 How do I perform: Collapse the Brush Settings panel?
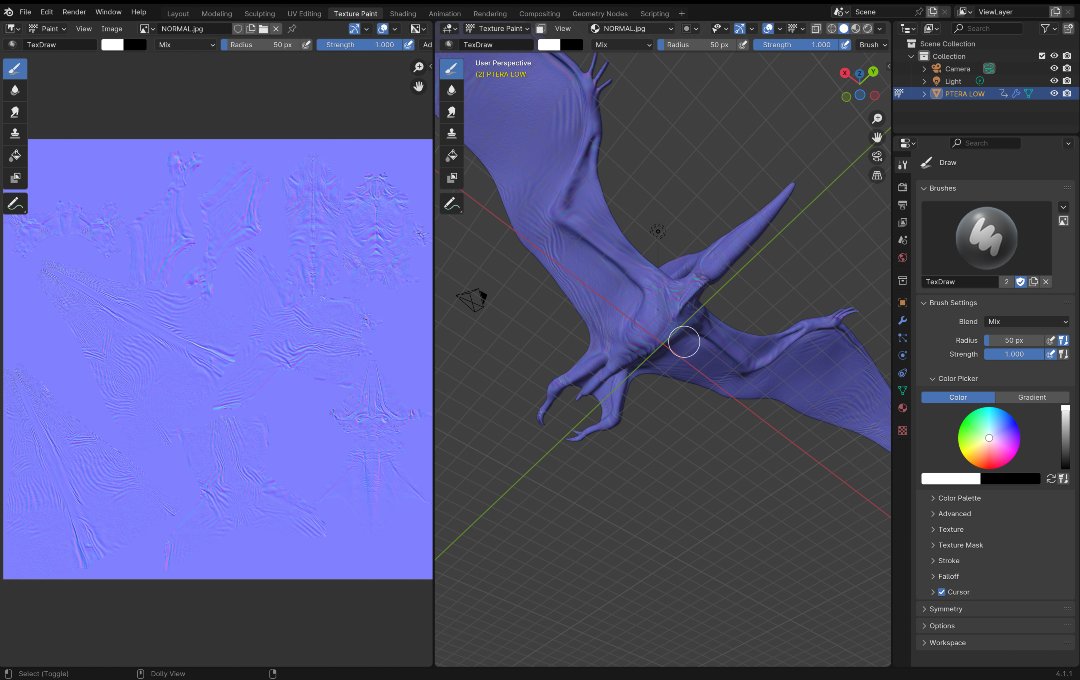coord(924,302)
